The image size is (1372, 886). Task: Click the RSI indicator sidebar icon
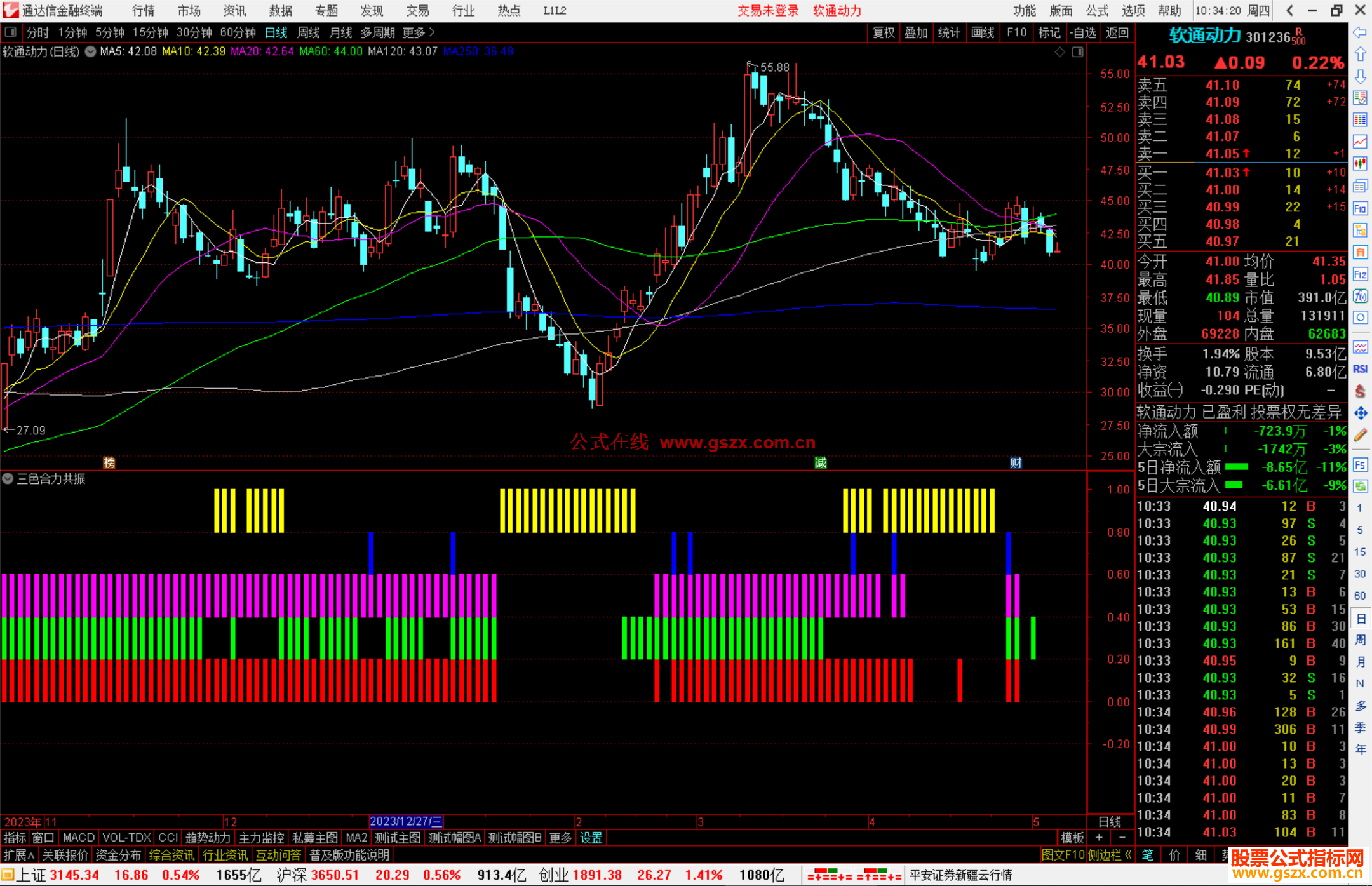pos(1360,369)
